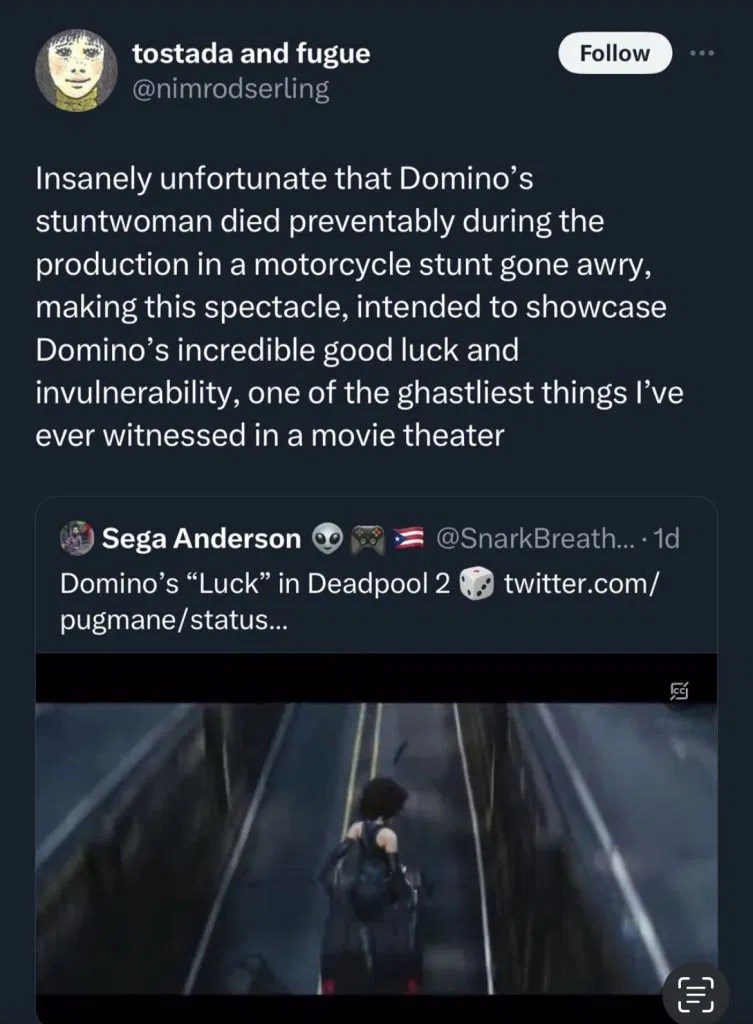753x1024 pixels.
Task: Tap the quoted text 'Domino's "Luck" in Deadpool 2'
Action: (x=255, y=585)
